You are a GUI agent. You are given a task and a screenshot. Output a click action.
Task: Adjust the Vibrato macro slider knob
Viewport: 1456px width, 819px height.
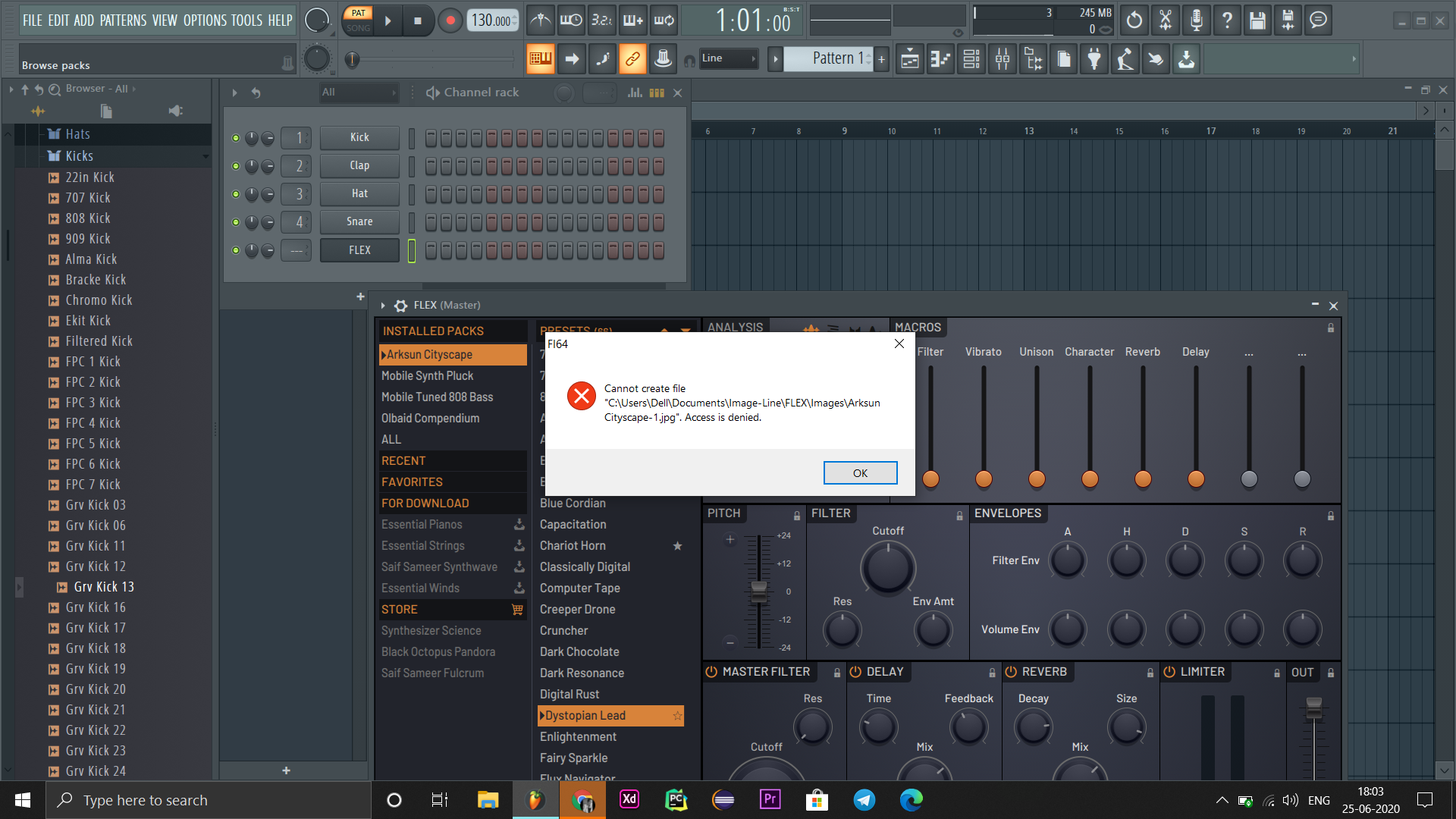(x=984, y=479)
